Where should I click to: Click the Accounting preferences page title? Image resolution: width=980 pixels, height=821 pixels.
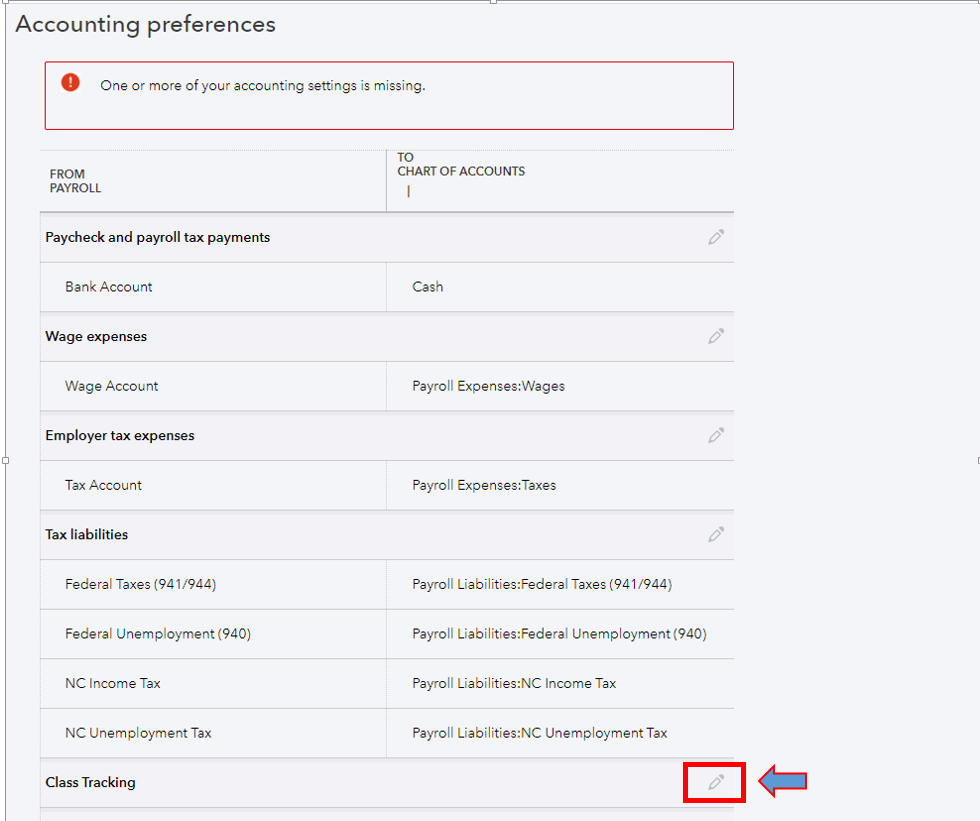(x=146, y=24)
